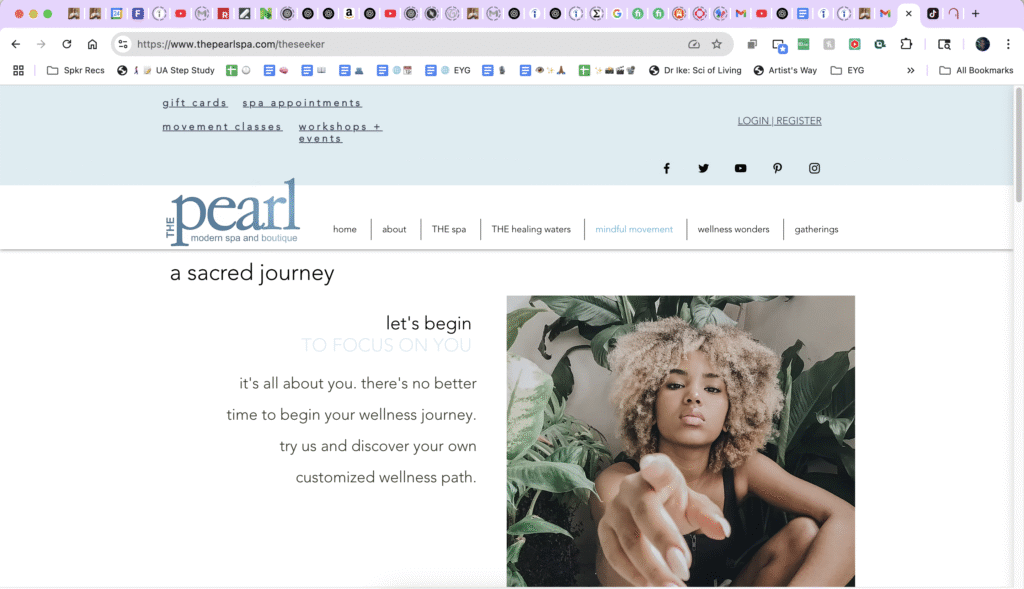Viewport: 1024px width, 589px height.
Task: Open the LOGIN | REGISTER link
Action: point(779,121)
